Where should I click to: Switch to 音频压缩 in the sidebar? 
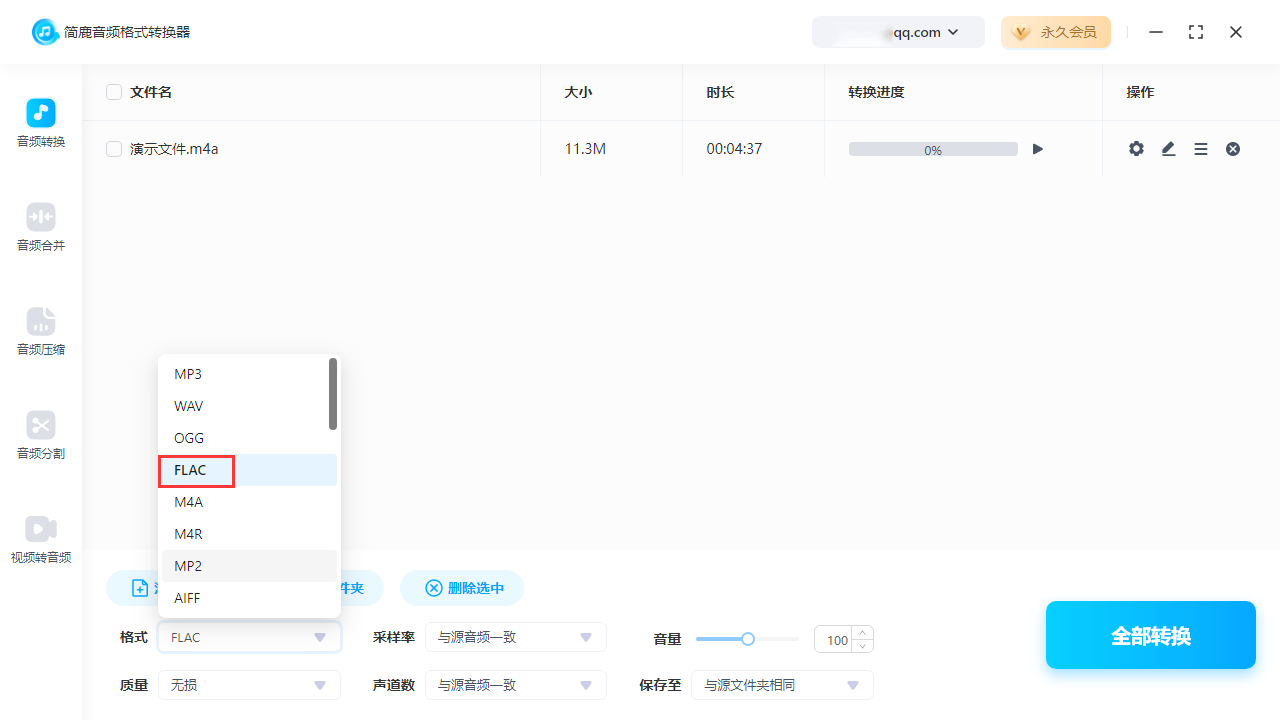coord(40,330)
